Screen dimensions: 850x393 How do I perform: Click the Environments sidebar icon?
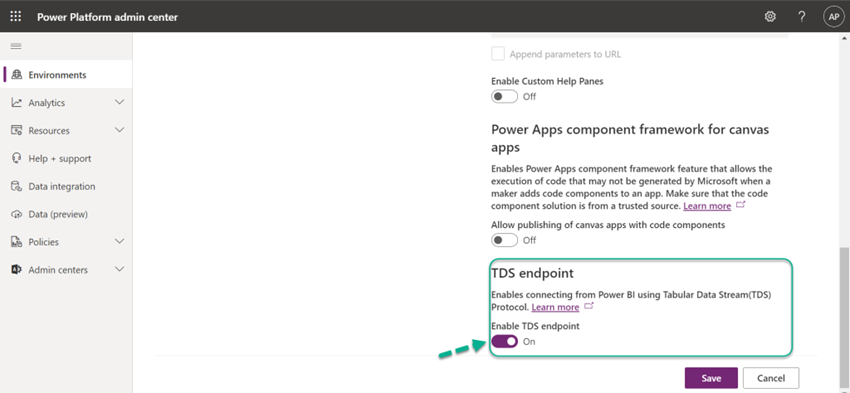point(17,75)
